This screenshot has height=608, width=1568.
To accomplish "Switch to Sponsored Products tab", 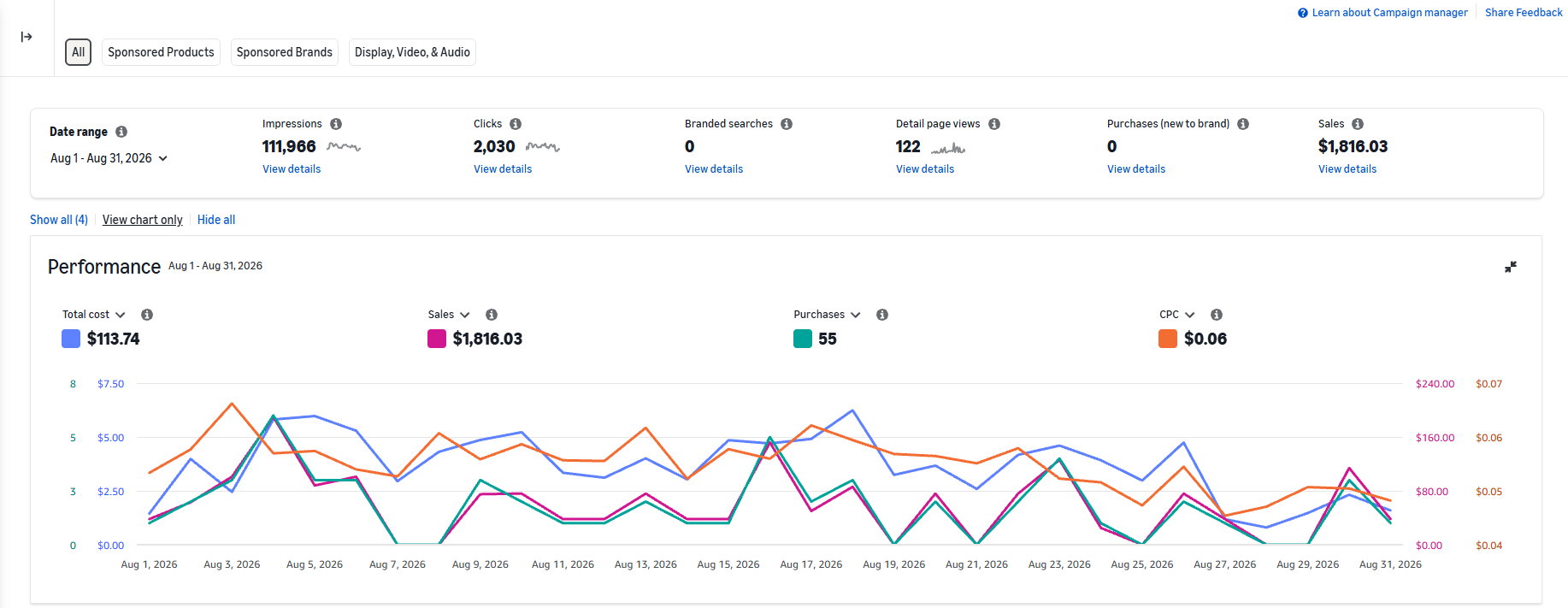I will [x=161, y=52].
